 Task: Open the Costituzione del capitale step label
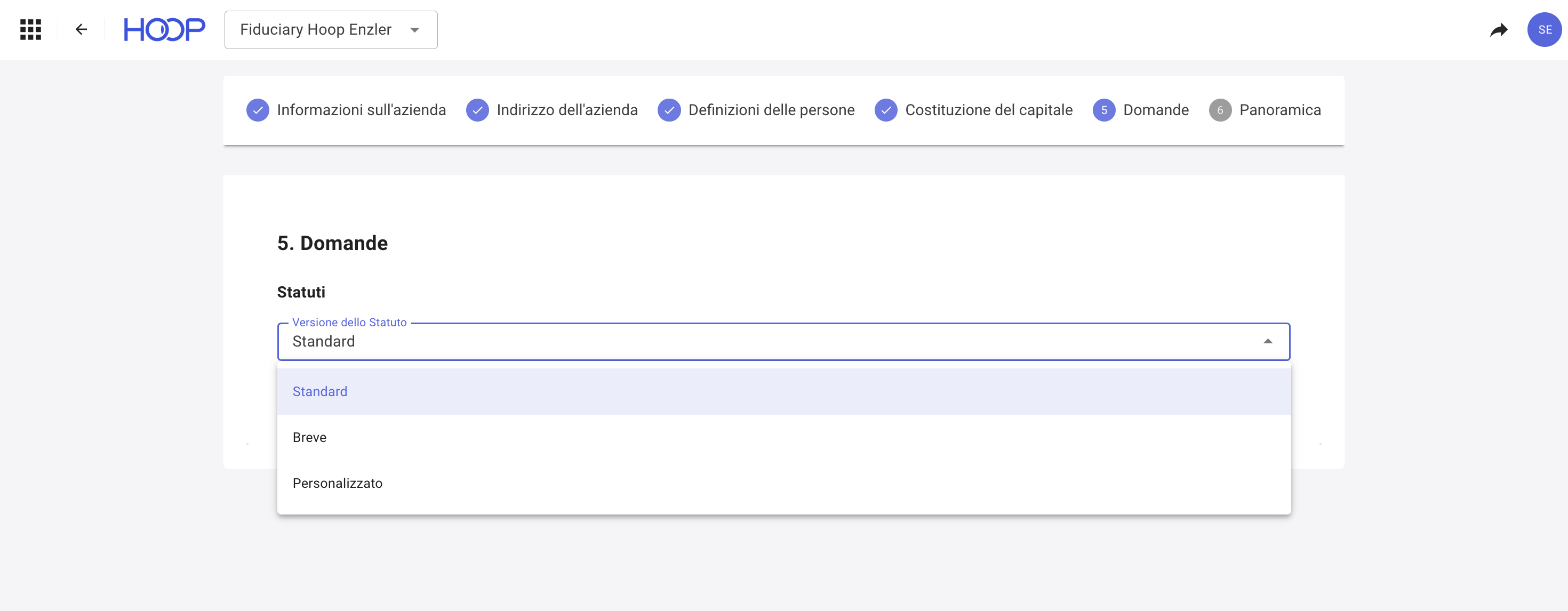pyautogui.click(x=988, y=110)
